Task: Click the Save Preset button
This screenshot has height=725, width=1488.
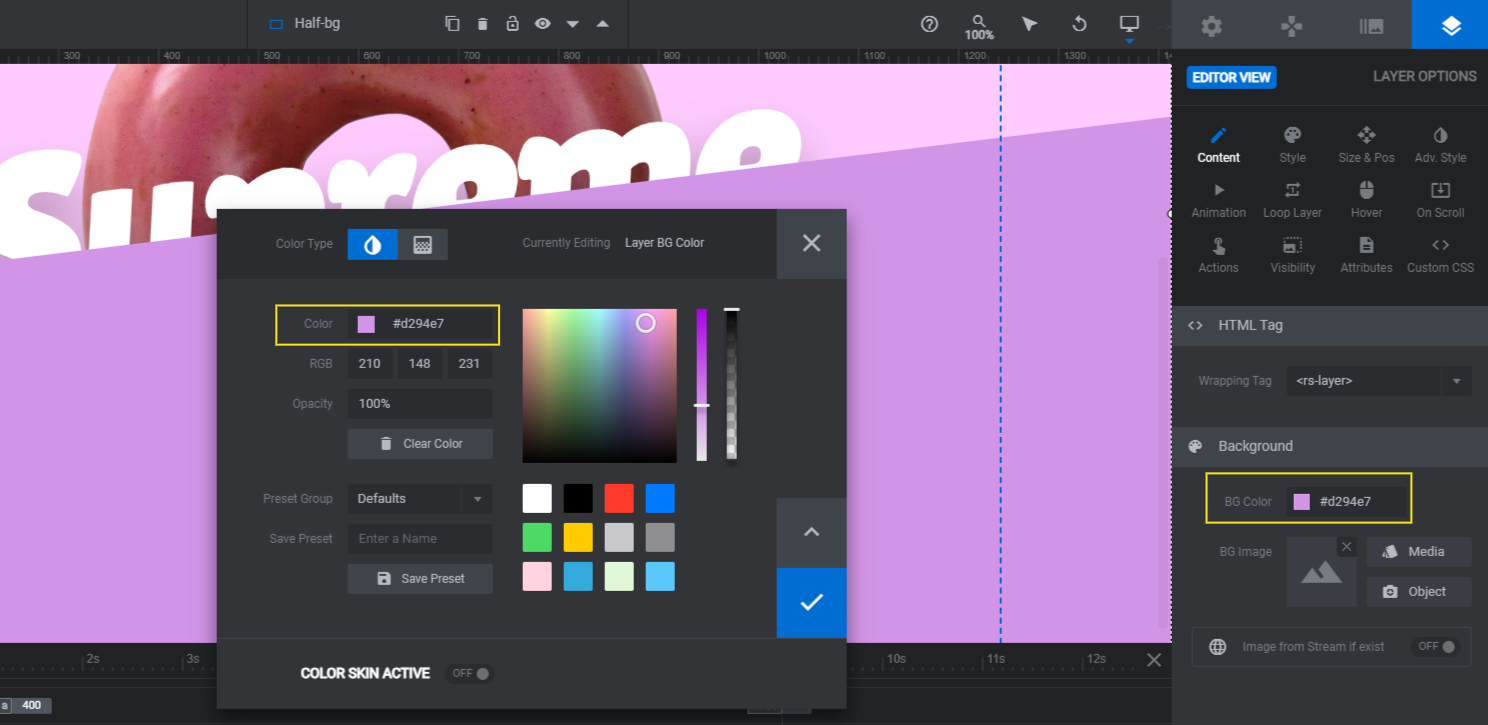Action: [420, 579]
